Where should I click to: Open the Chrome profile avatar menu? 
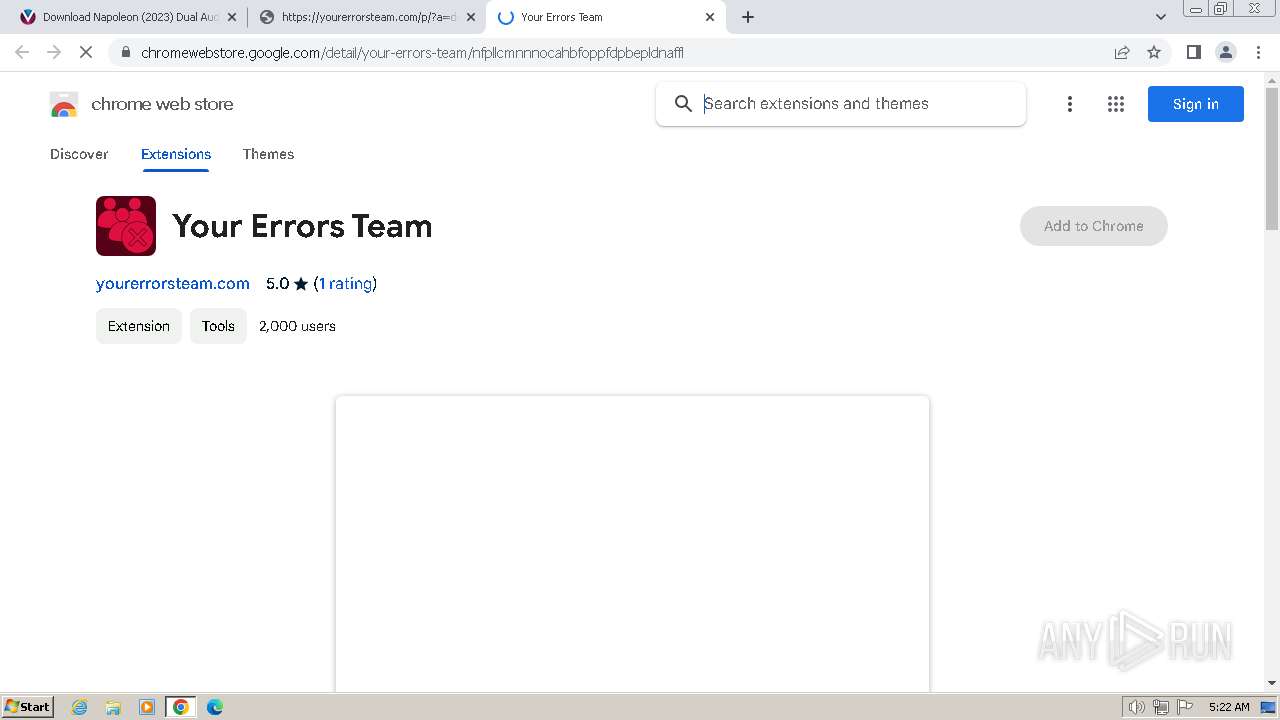[x=1226, y=52]
